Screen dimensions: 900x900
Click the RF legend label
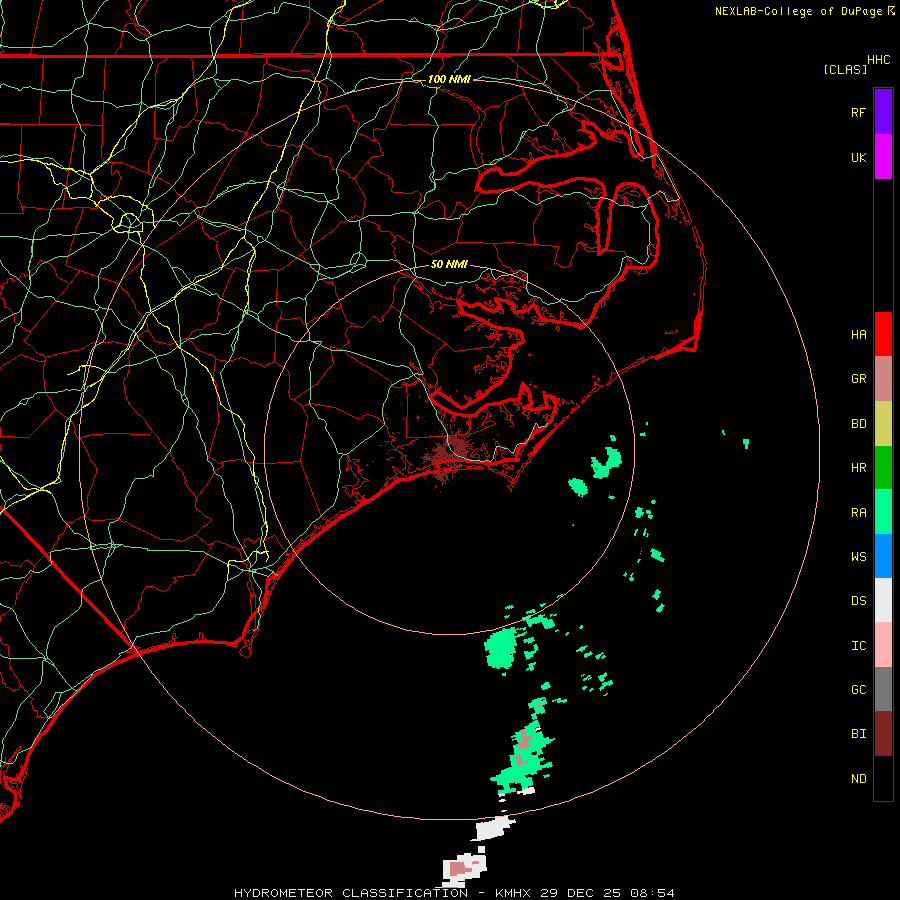point(858,112)
